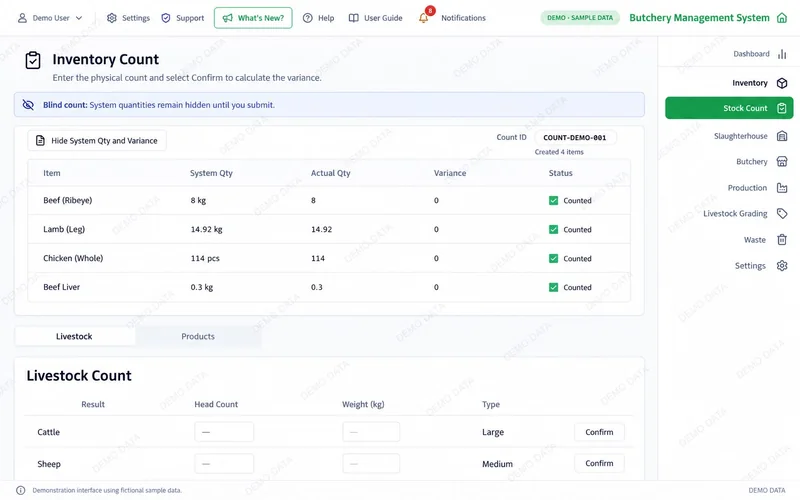Click the home icon beside Butchery Management System
Image resolution: width=800 pixels, height=500 pixels.
pyautogui.click(x=782, y=18)
